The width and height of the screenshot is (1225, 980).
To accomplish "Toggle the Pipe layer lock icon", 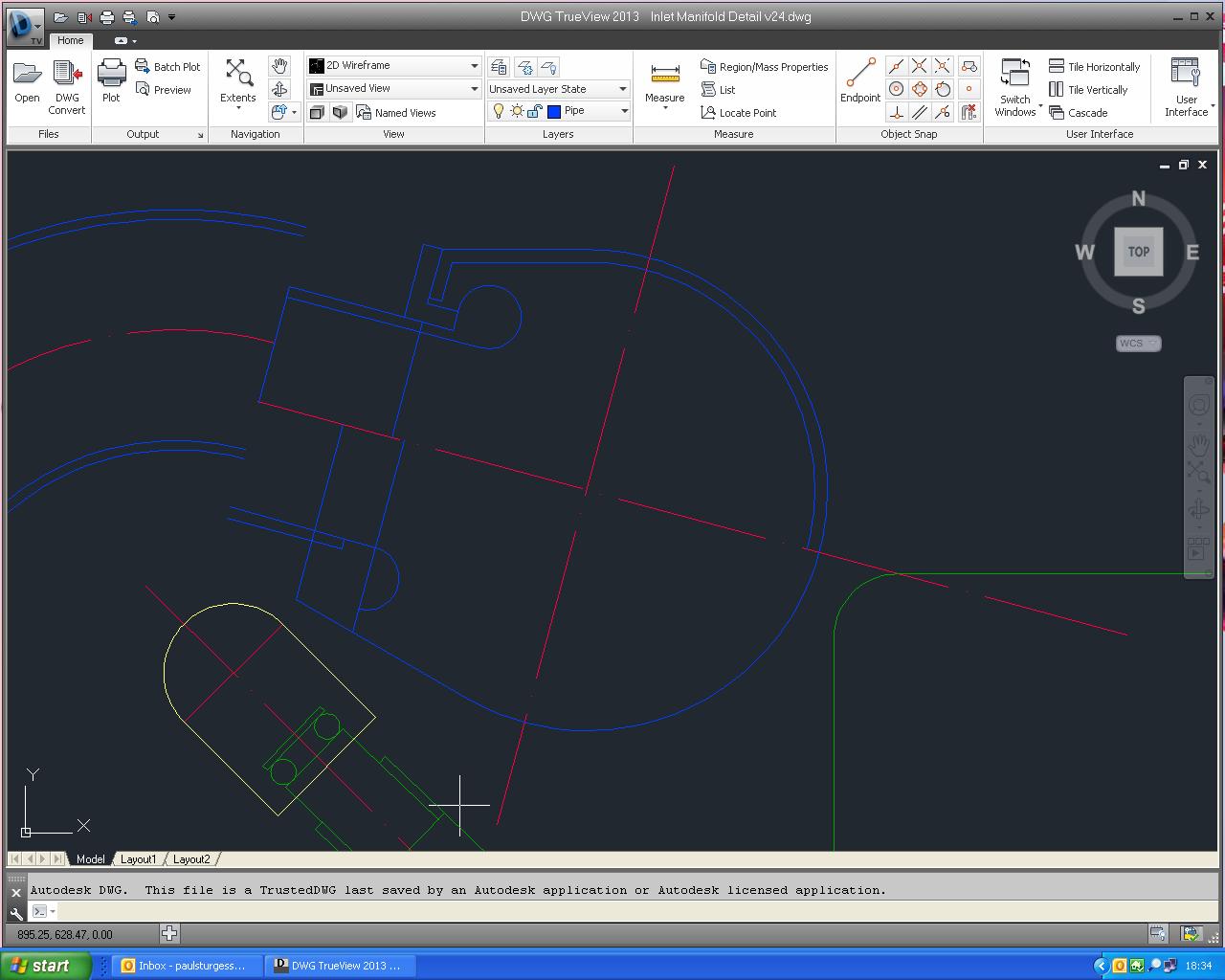I will pyautogui.click(x=535, y=111).
